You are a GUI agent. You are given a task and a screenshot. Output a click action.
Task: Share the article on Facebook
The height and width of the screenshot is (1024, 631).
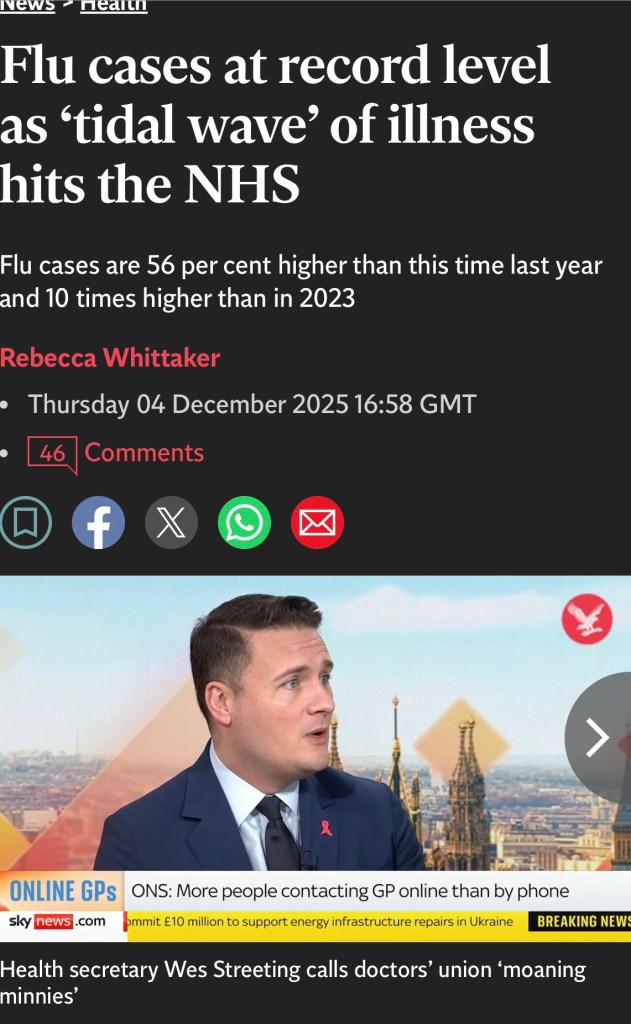tap(98, 522)
